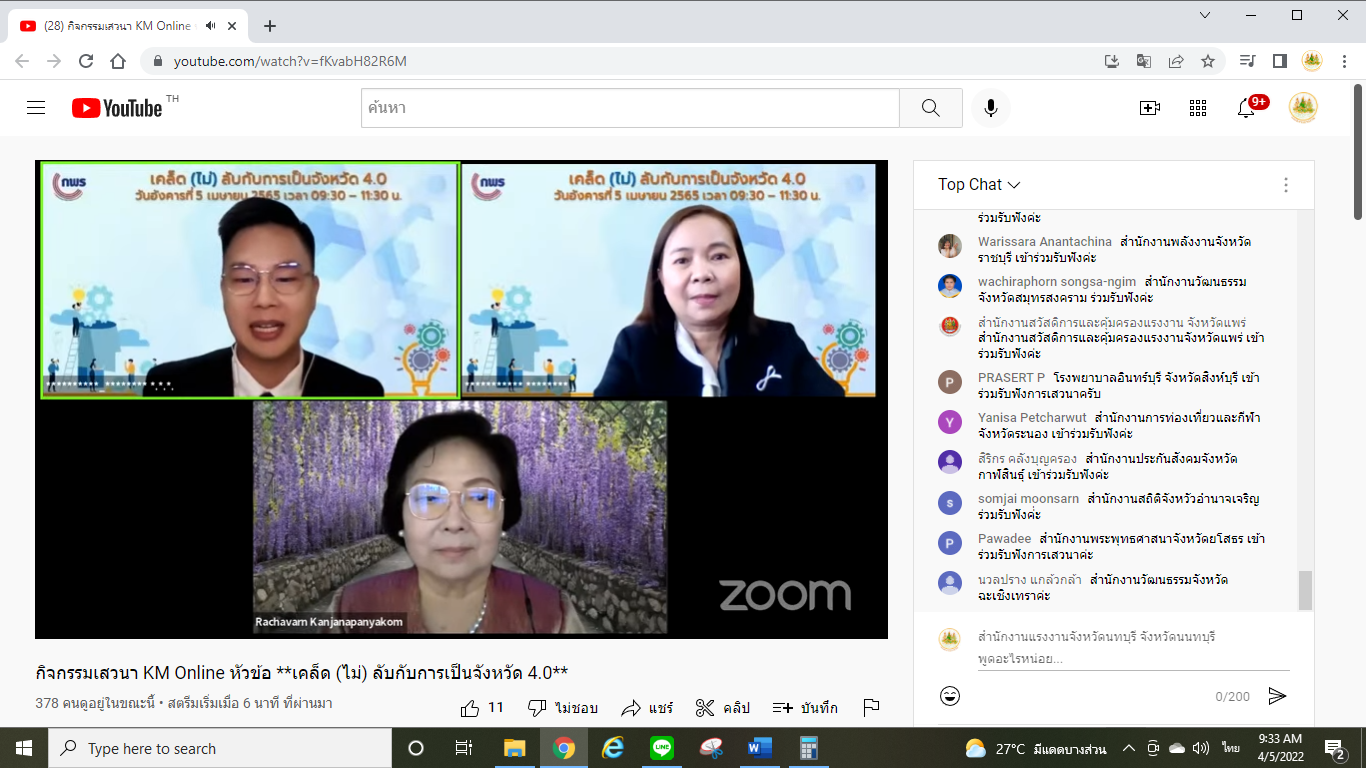Click the YouTube search input field
Viewport: 1366px width, 768px height.
pyautogui.click(x=630, y=108)
